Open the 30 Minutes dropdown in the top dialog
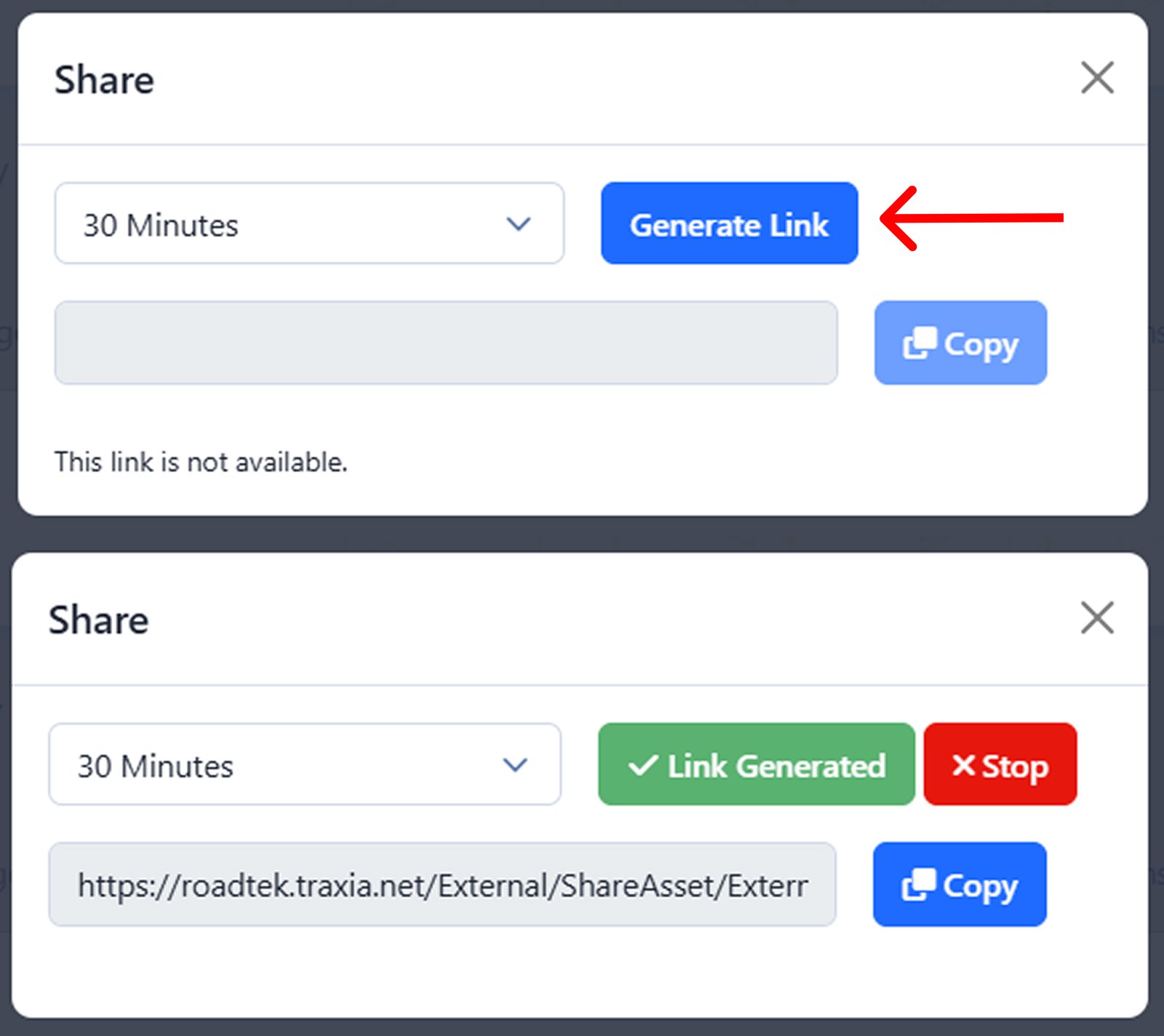The width and height of the screenshot is (1164, 1036). pyautogui.click(x=309, y=223)
